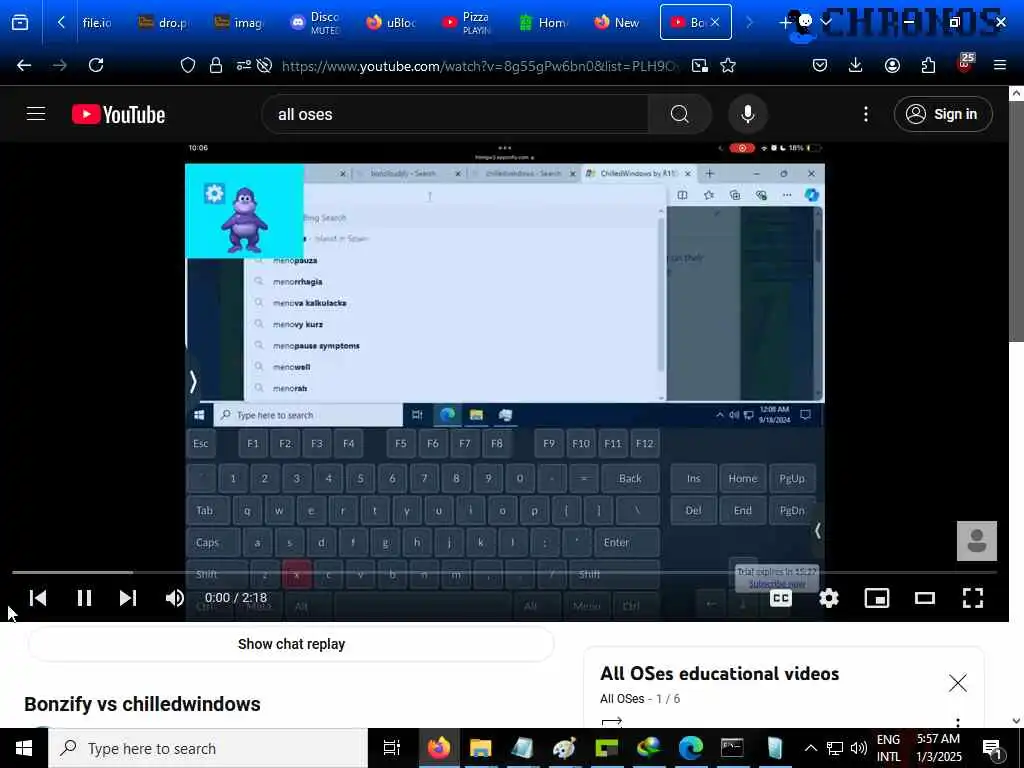Open the YouTube three-dot settings menu
1024x768 pixels.
pyautogui.click(x=866, y=114)
